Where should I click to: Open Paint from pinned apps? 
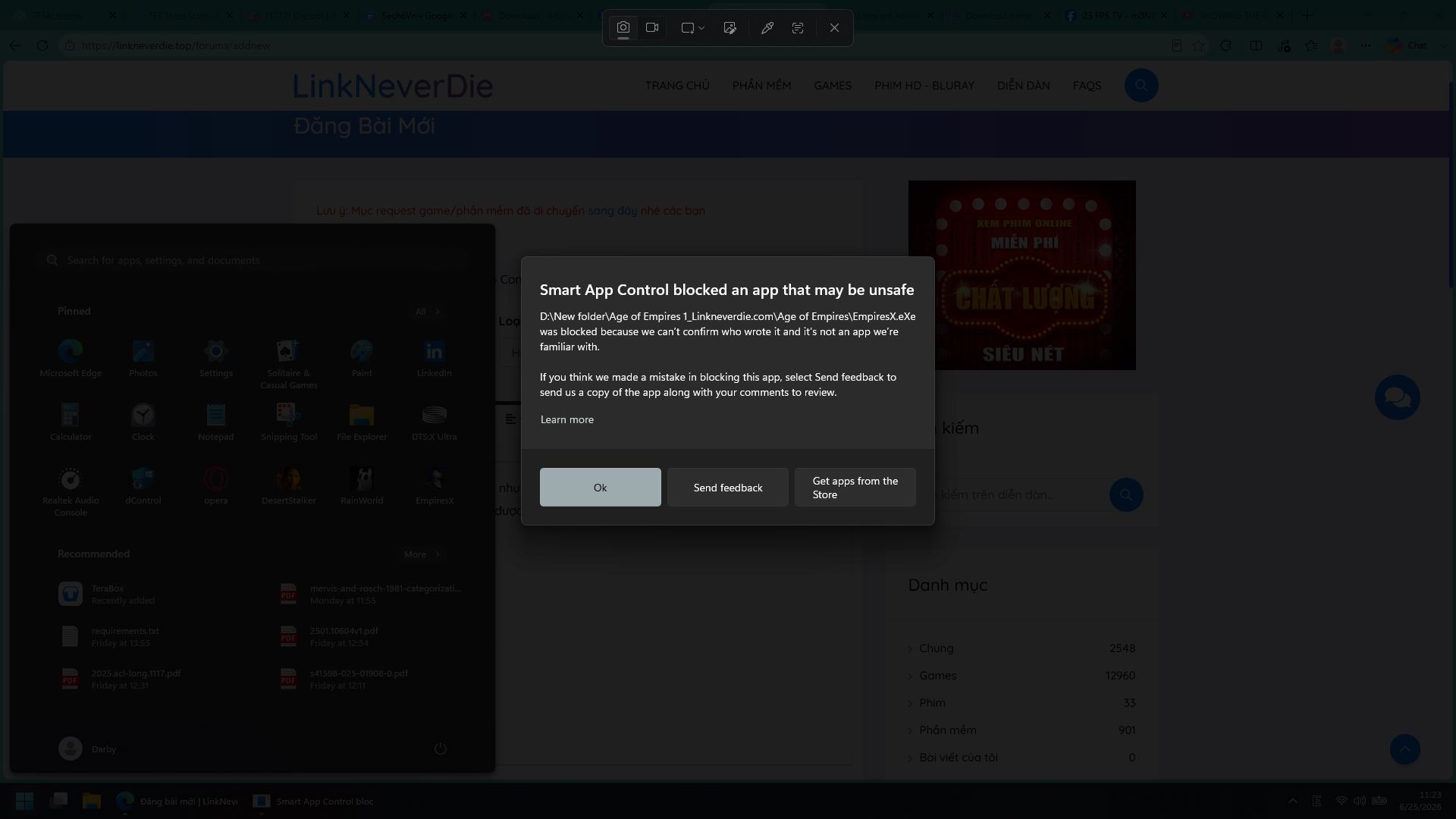(362, 359)
